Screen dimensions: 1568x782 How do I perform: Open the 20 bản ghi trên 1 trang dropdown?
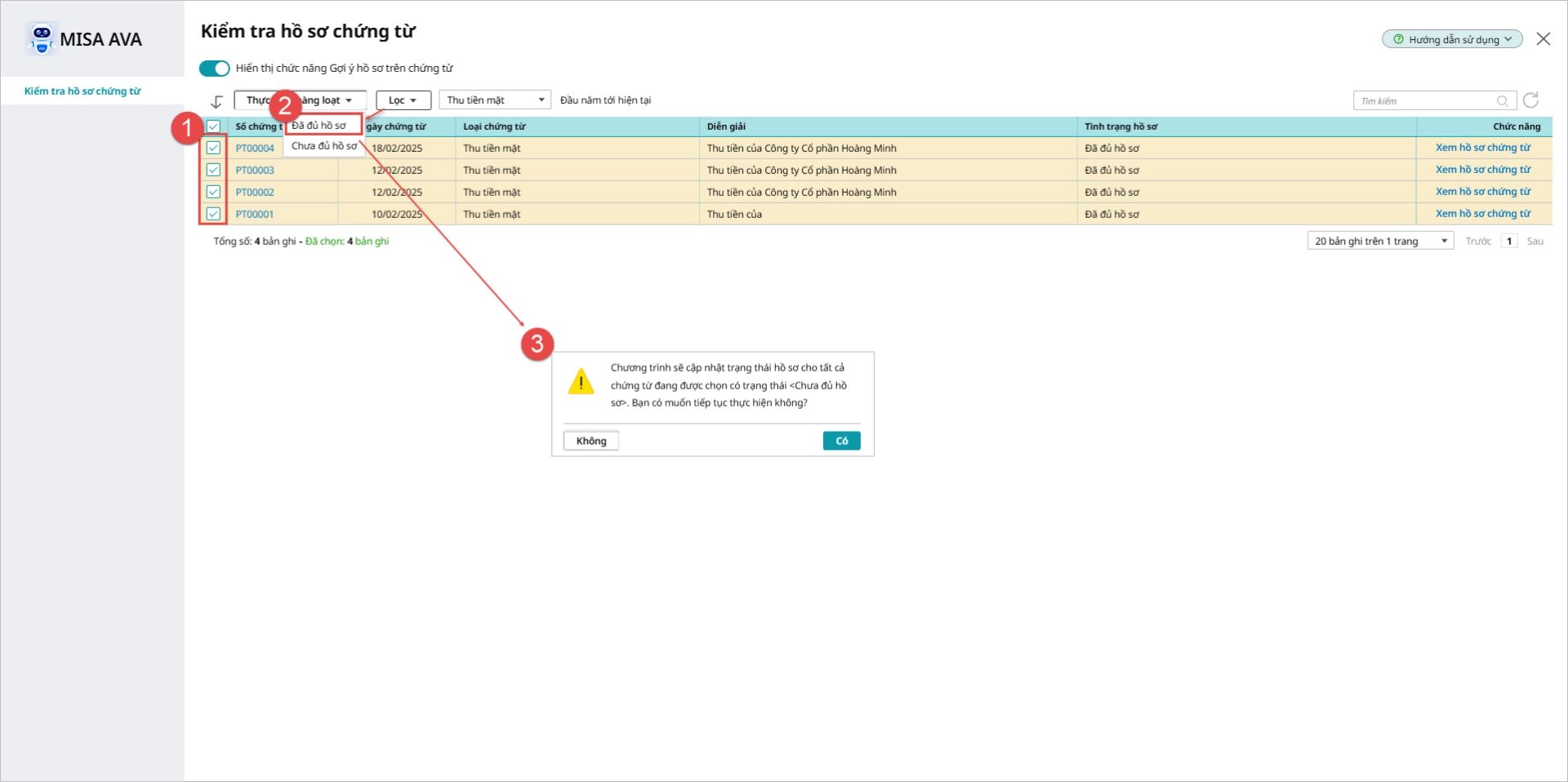1380,241
